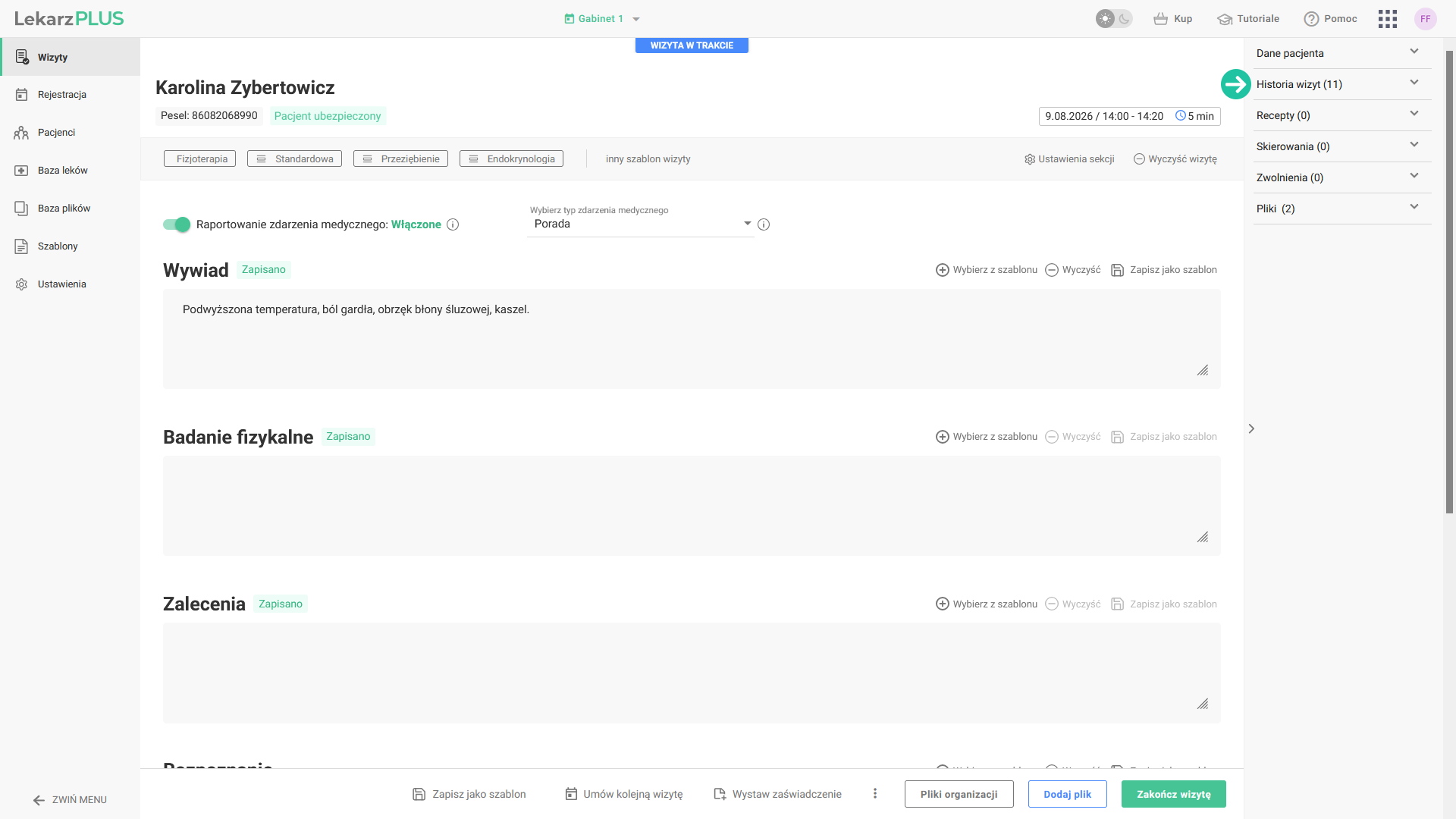Click Zapisz jako szablon in Zalecenia
The width and height of the screenshot is (1456, 819).
(1163, 604)
